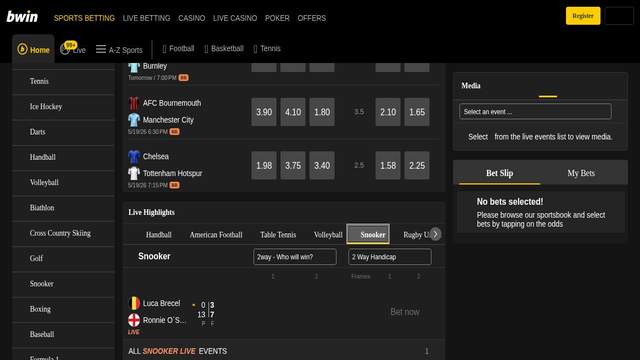Select over 3.5 goals odds 2.10
This screenshot has height=360, width=640.
tap(388, 112)
